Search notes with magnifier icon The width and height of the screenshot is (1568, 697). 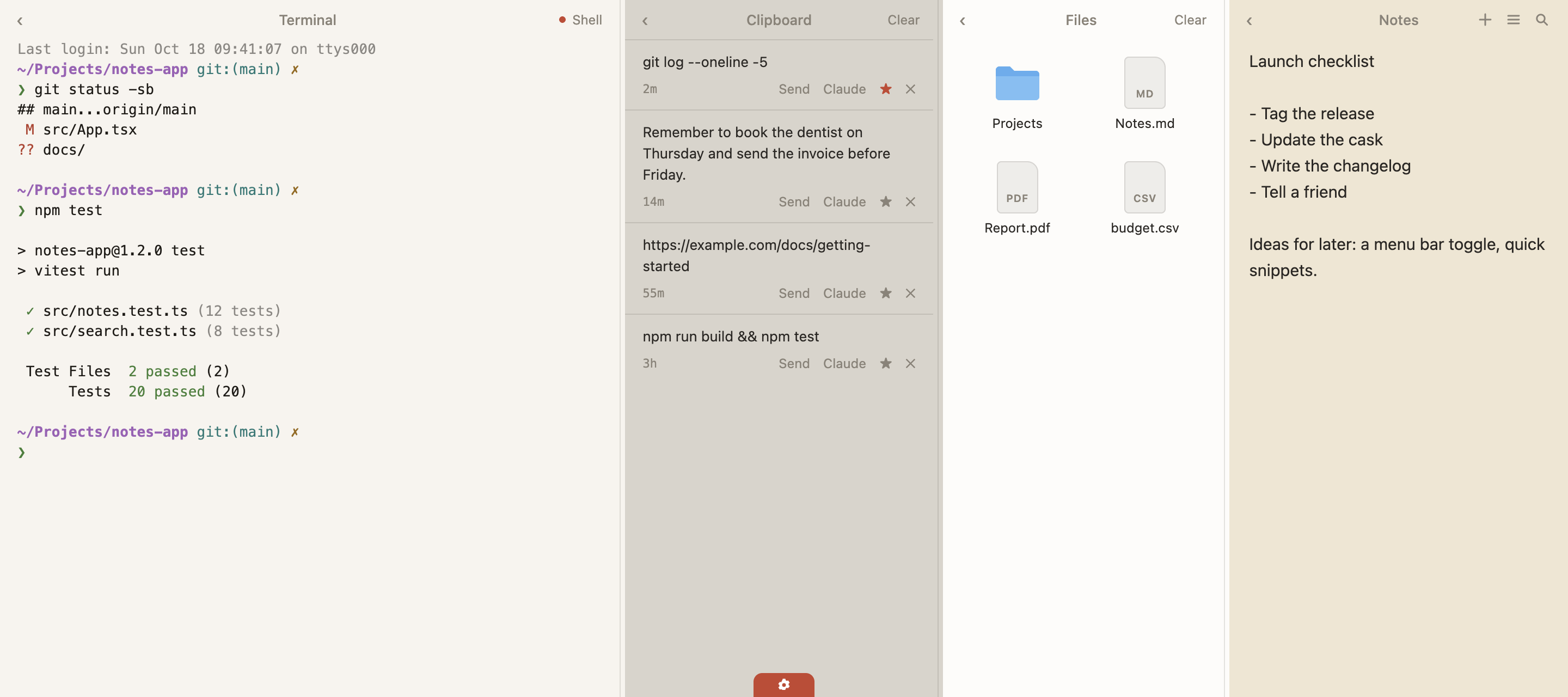tap(1541, 20)
